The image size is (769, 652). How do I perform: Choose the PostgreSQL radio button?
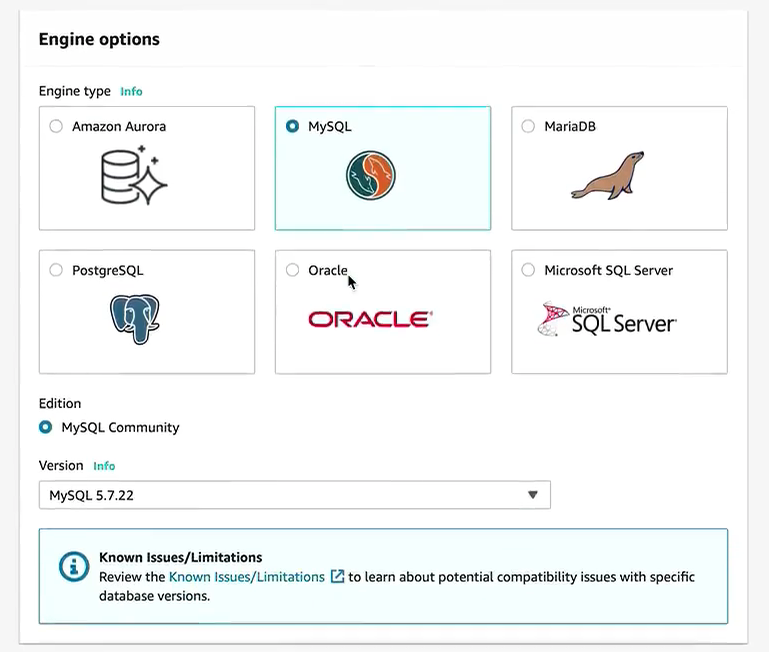click(x=56, y=270)
